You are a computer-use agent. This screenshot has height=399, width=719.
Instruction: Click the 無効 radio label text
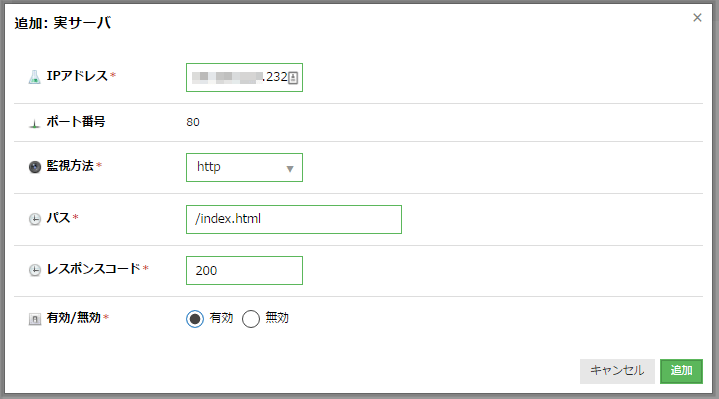(277, 317)
